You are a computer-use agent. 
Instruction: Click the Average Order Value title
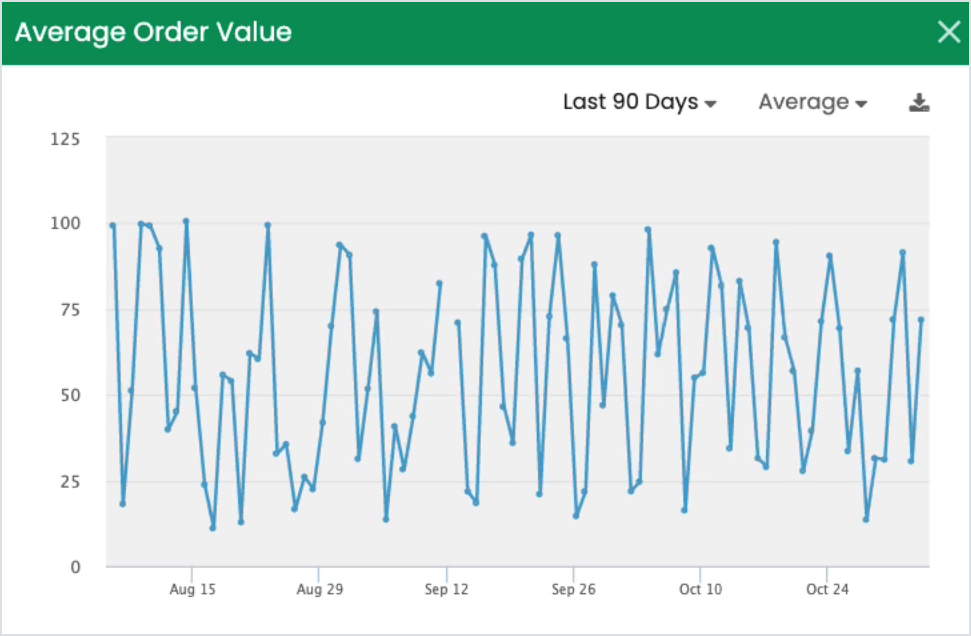coord(153,32)
